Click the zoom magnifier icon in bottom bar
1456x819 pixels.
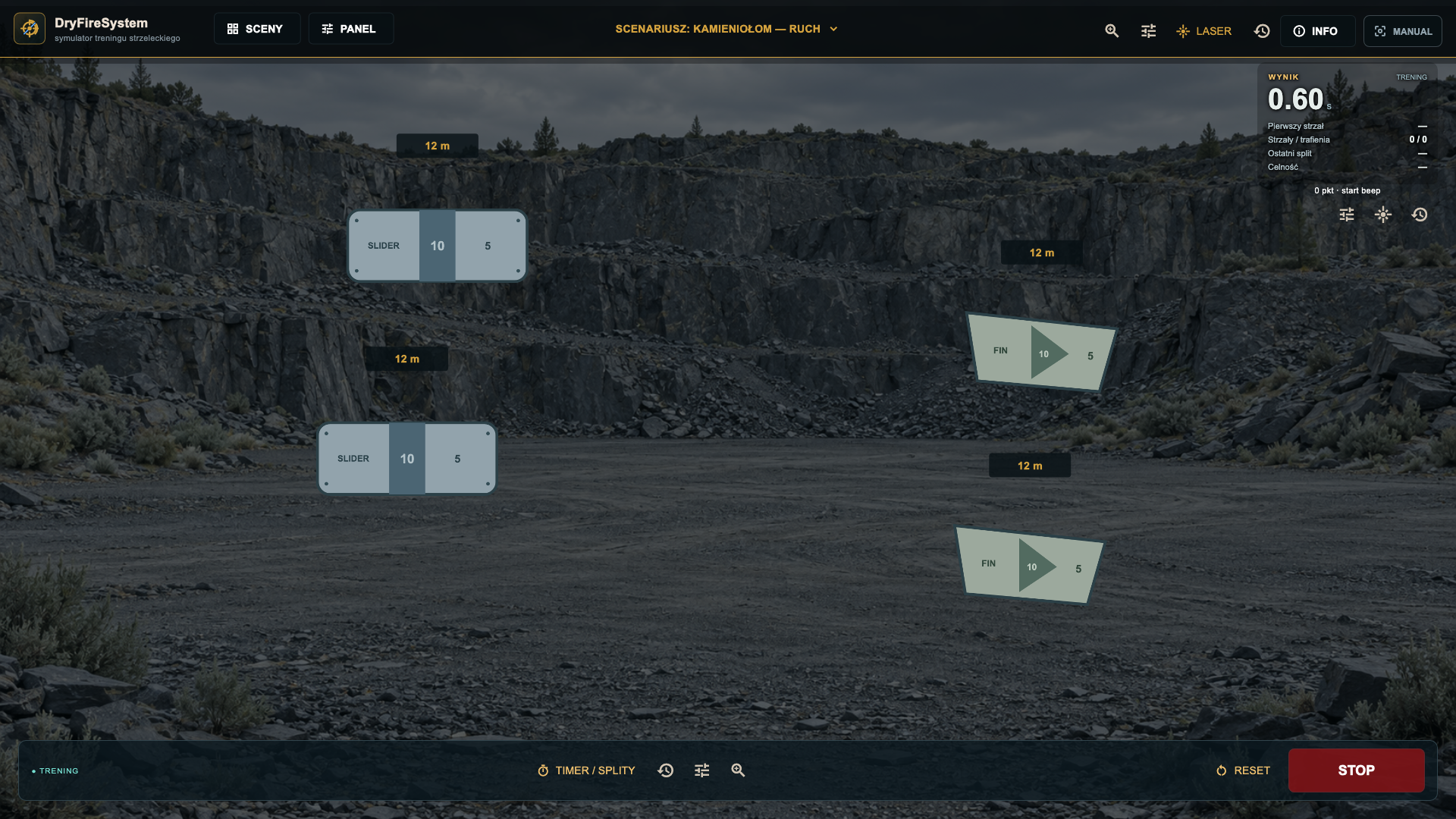click(738, 770)
